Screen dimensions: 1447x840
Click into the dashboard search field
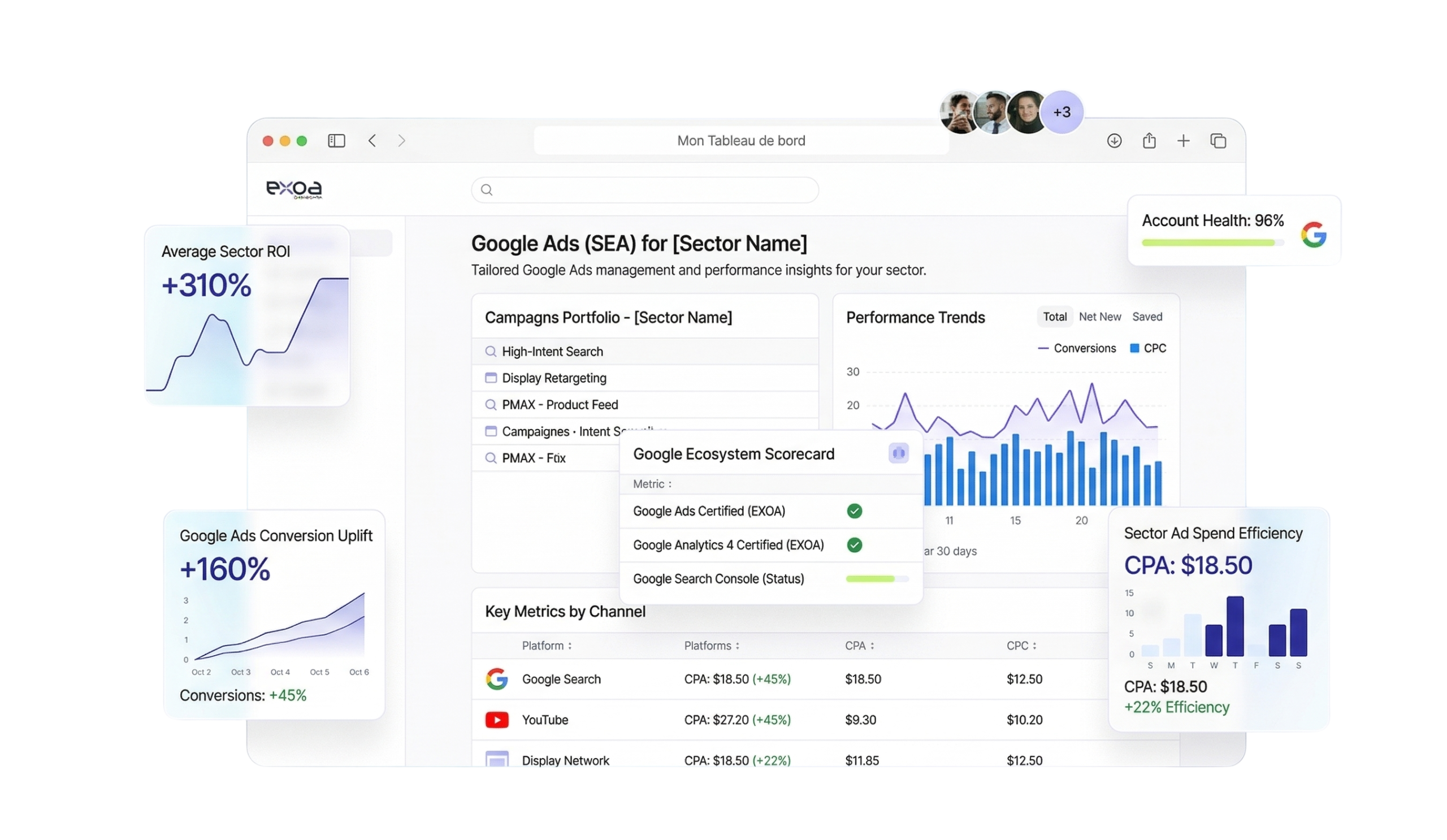coord(645,189)
